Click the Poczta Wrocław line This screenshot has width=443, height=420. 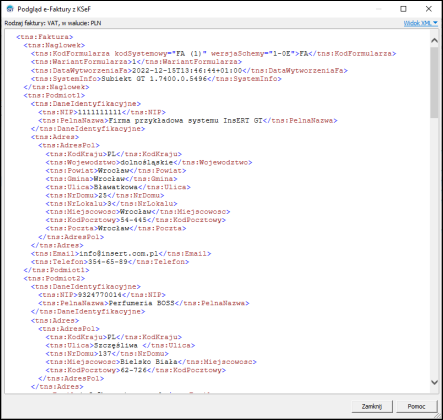116,228
